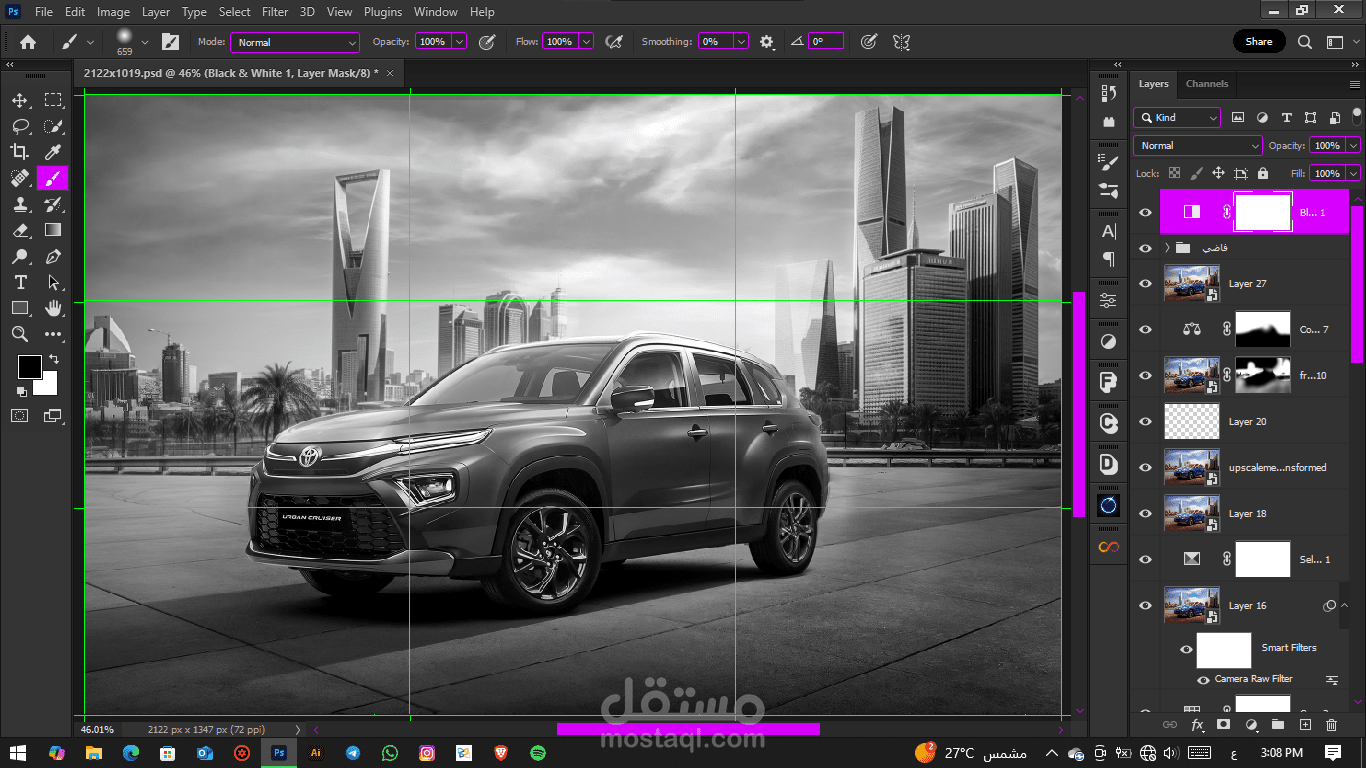Select the Eyedropper tool
This screenshot has width=1366, height=768.
pos(53,152)
